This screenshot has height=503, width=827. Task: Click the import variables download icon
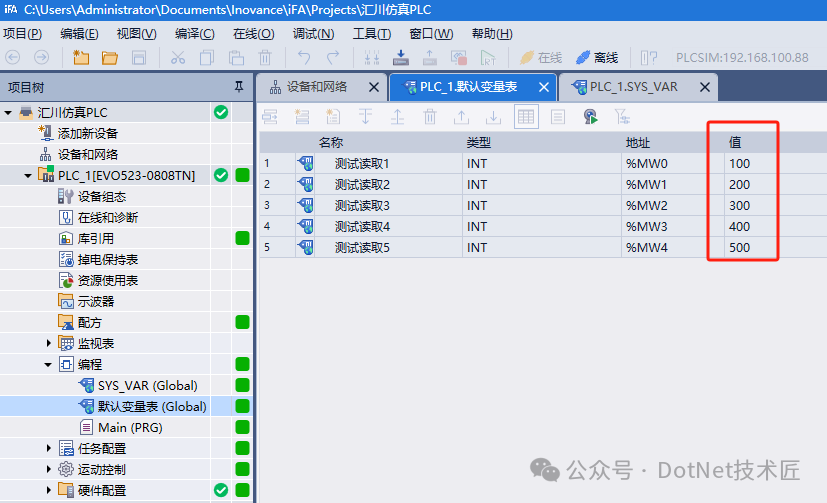click(494, 117)
